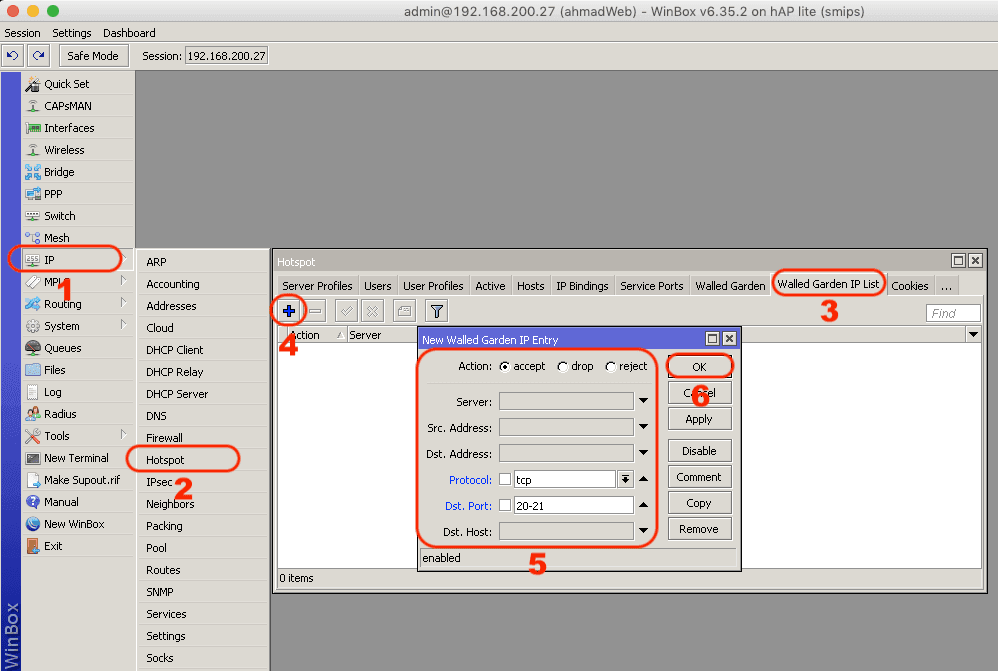Switch to IP Bindings tab
The width and height of the screenshot is (998, 671).
582,286
